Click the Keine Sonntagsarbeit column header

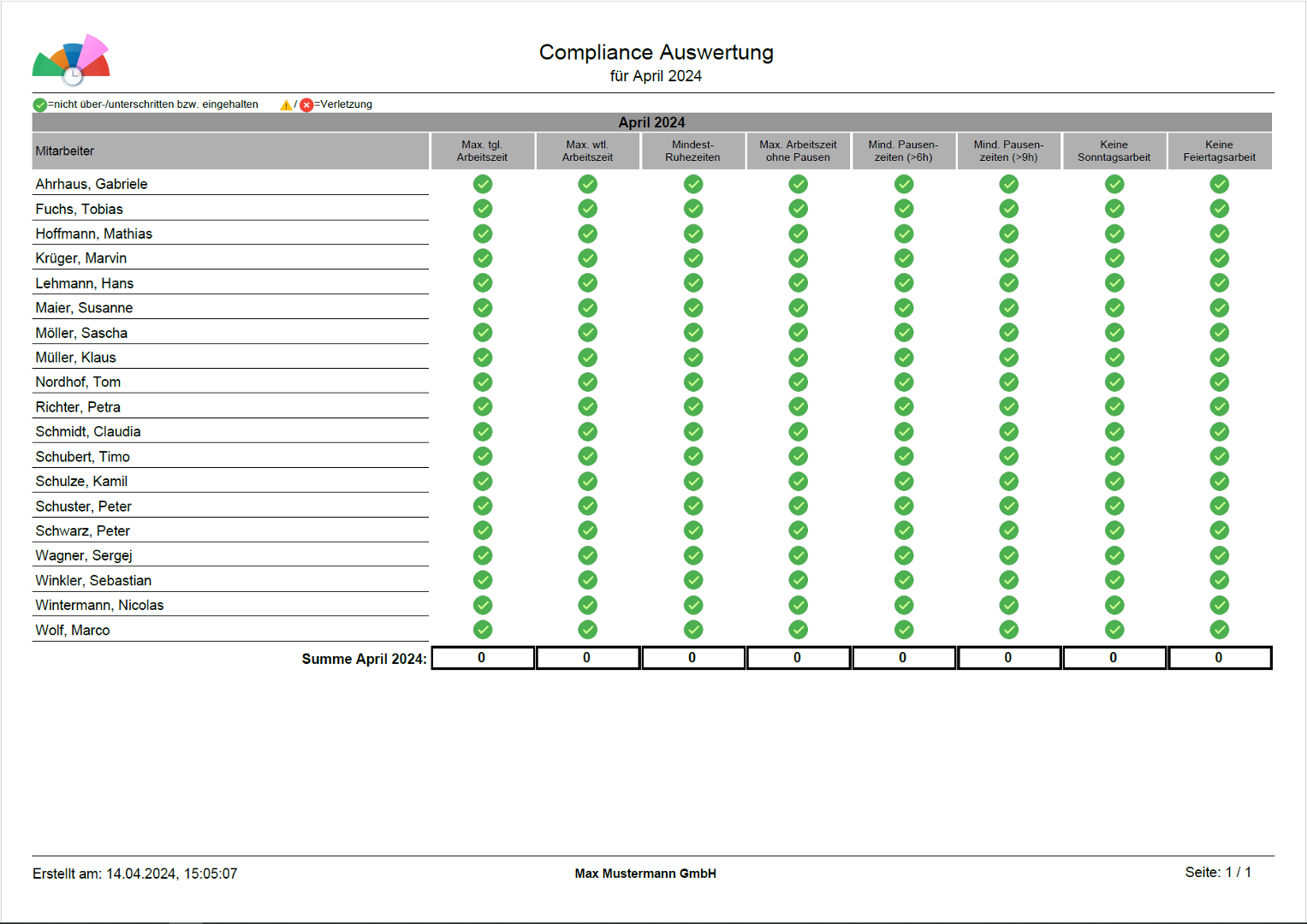tap(1114, 151)
